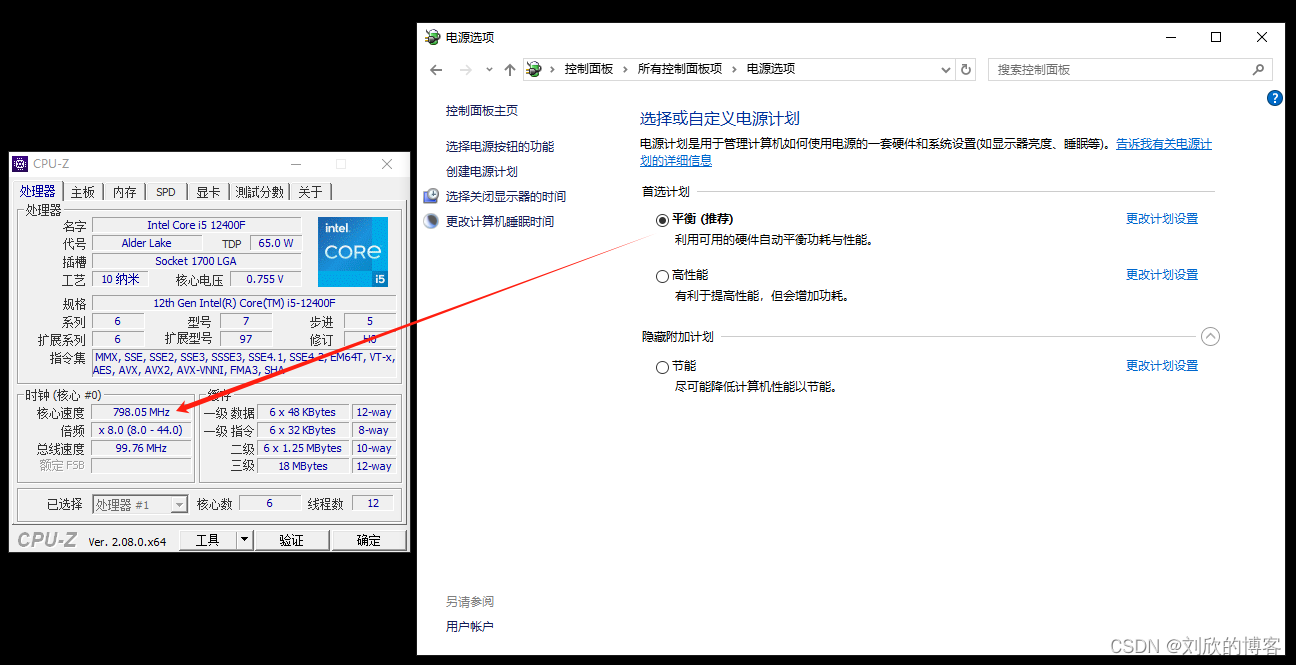Click the moon icon beside sleep time link
Image resolution: width=1296 pixels, height=665 pixels.
[x=431, y=221]
